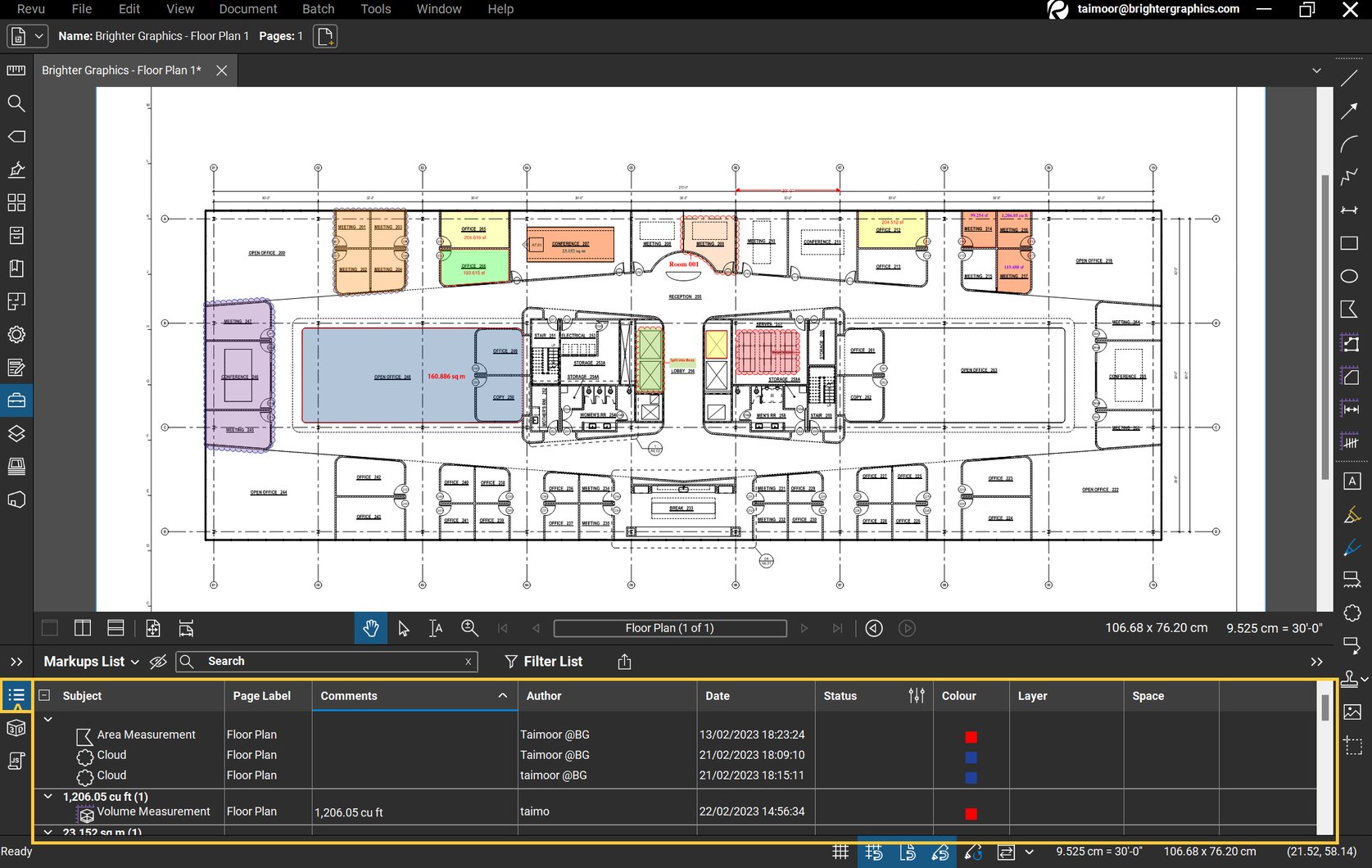1372x868 pixels.
Task: Click inside the markups Search field
Action: tap(328, 662)
